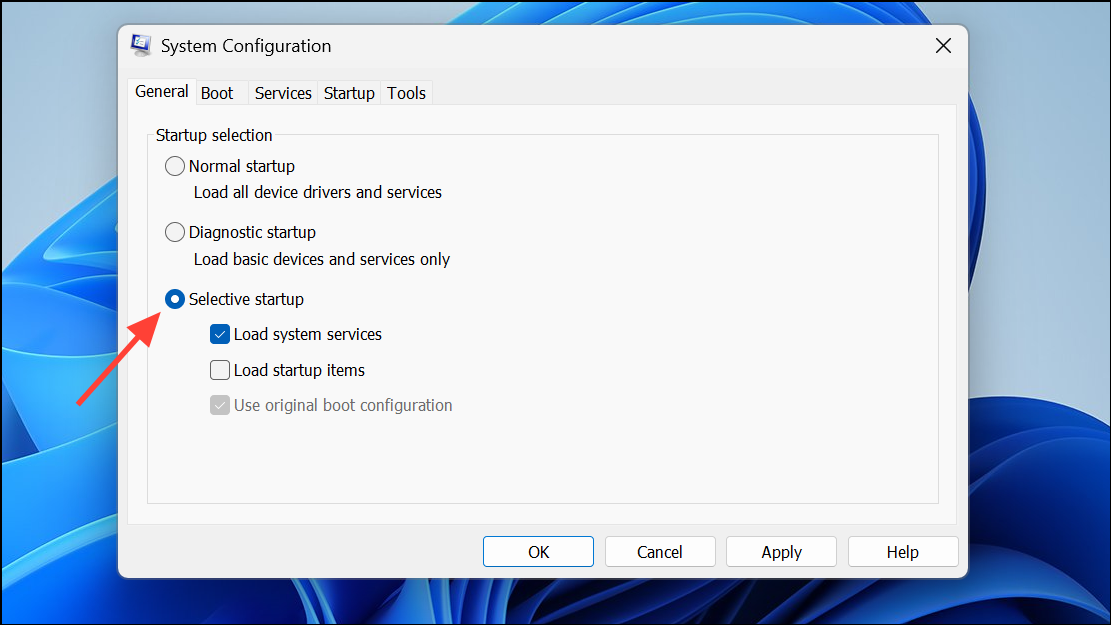Viewport: 1111px width, 625px height.
Task: Apply the configuration changes
Action: pyautogui.click(x=781, y=552)
